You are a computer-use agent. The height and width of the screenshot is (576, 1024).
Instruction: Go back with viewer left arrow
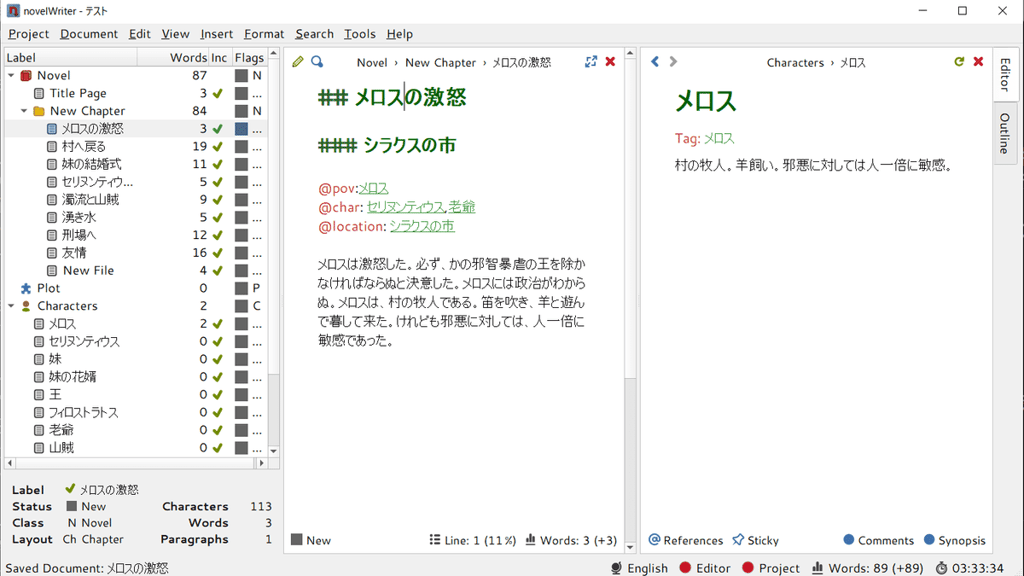click(x=655, y=61)
